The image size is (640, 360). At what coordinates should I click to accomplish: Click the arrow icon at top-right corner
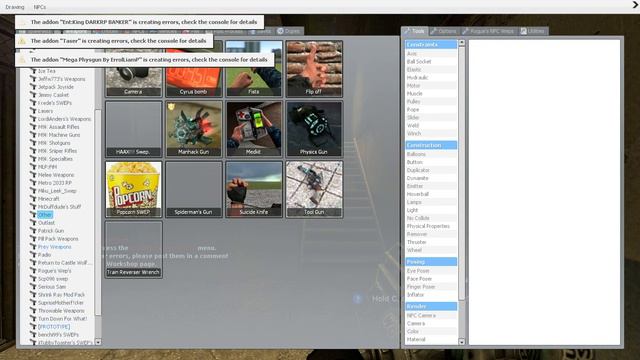pyautogui.click(x=635, y=4)
